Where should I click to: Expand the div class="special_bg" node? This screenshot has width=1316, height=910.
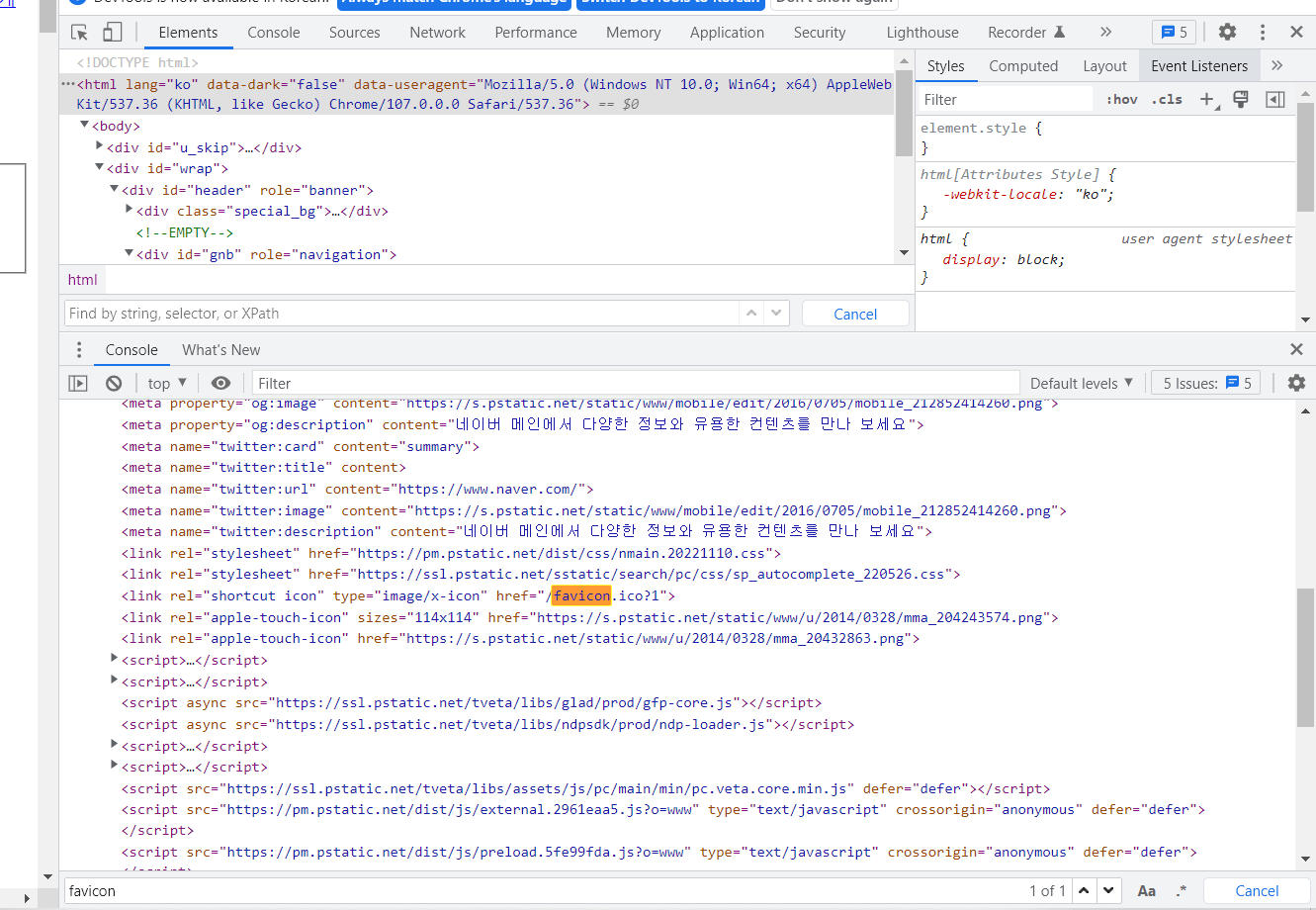(x=129, y=210)
